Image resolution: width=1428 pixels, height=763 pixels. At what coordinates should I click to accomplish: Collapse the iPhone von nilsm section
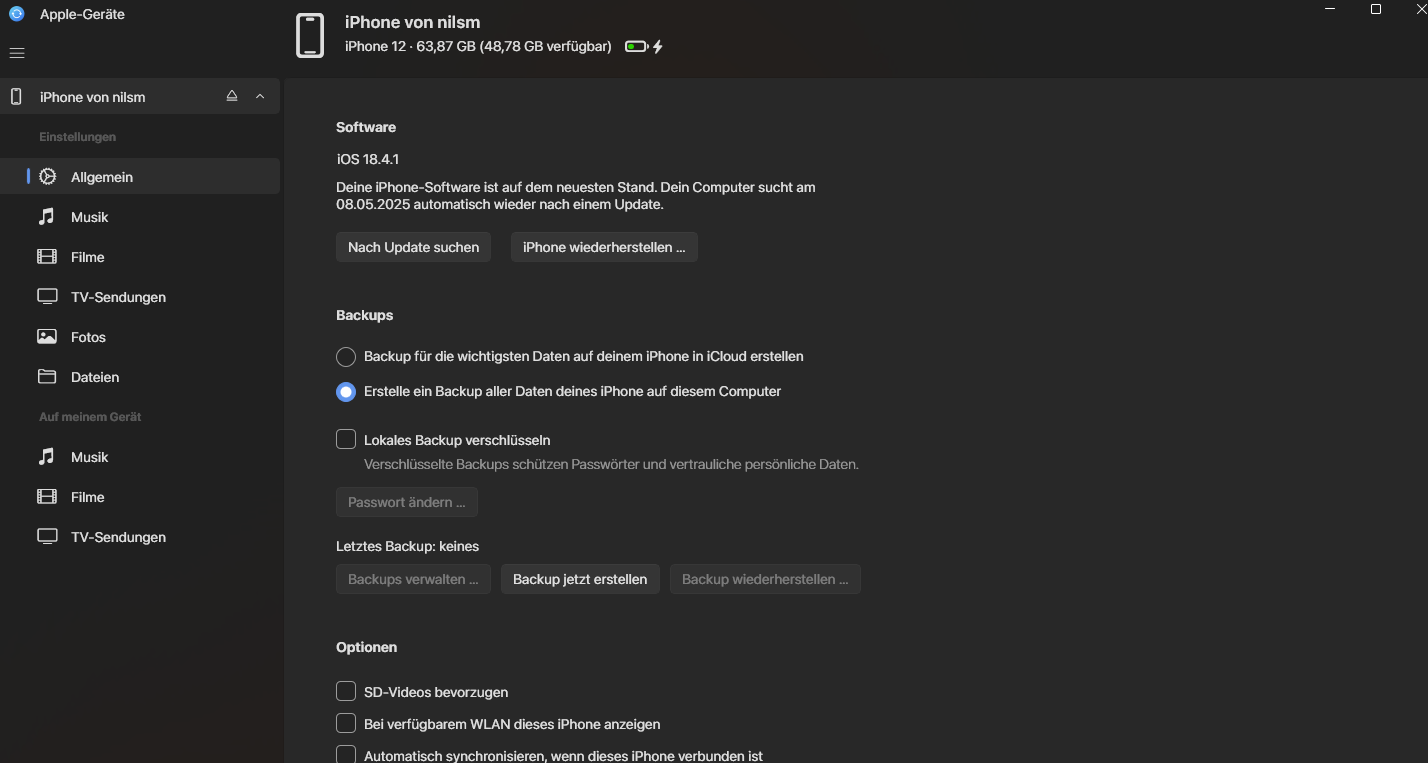click(260, 96)
